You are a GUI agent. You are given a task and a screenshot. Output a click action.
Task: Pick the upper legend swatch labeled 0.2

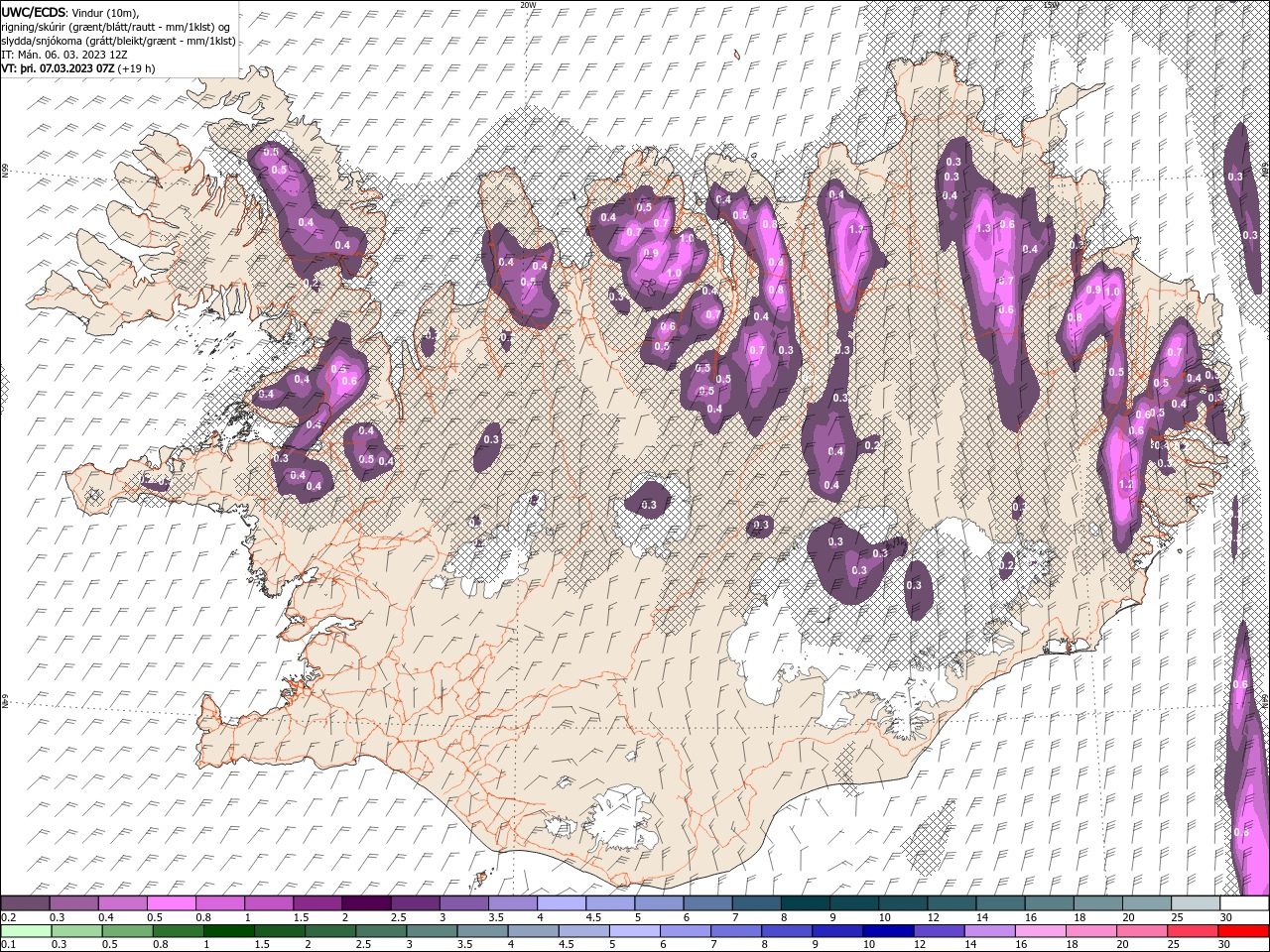pyautogui.click(x=25, y=903)
